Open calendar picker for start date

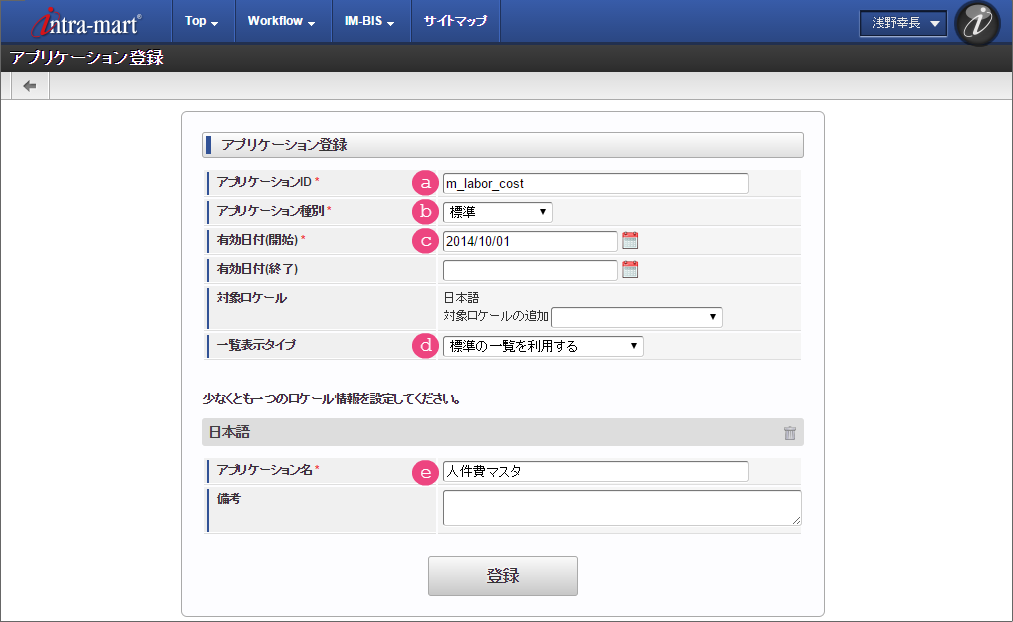click(x=630, y=240)
